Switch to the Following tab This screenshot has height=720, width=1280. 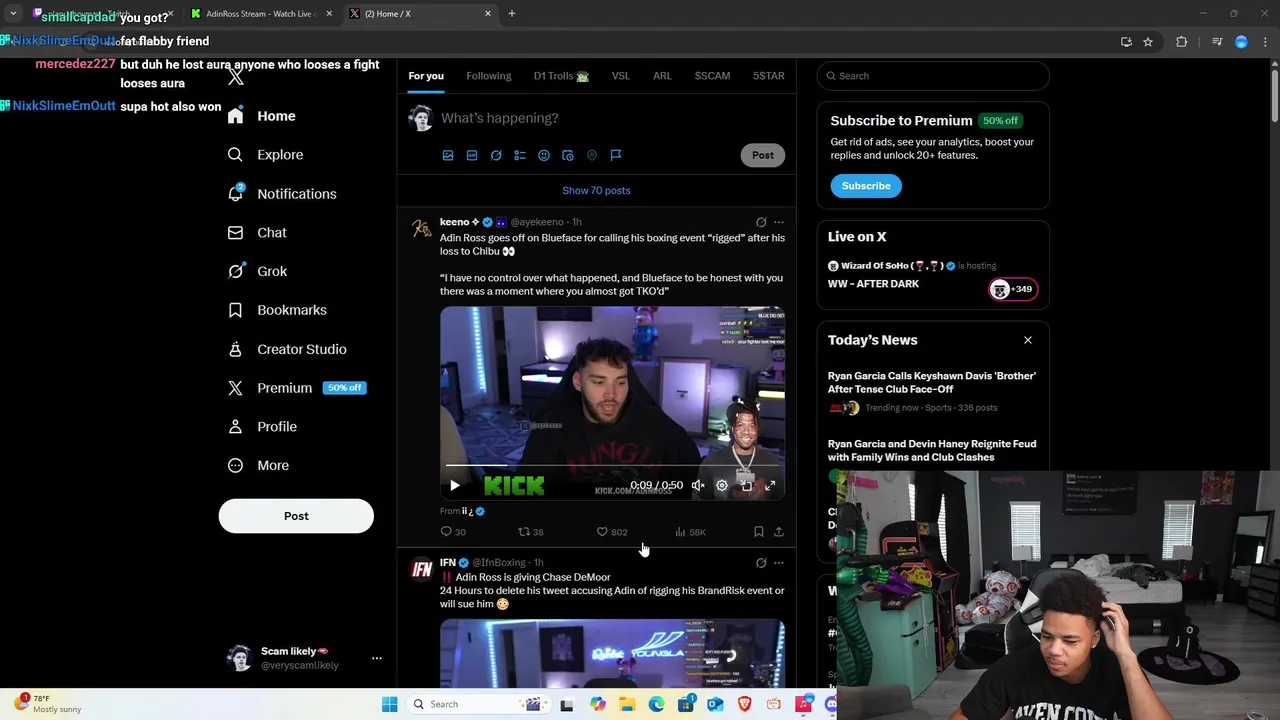488,76
